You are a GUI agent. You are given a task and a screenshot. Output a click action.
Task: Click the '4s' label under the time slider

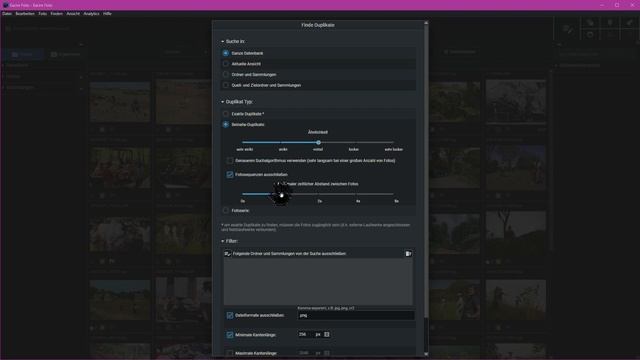click(358, 201)
